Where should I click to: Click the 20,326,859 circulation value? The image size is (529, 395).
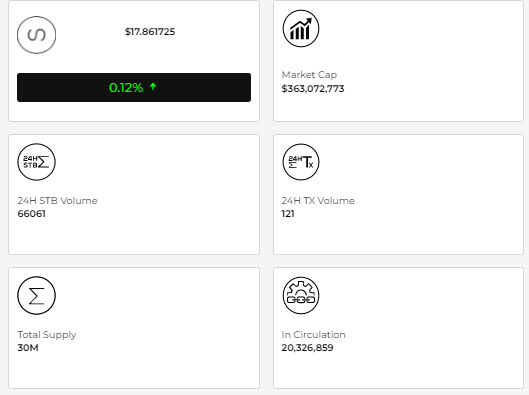coord(308,348)
